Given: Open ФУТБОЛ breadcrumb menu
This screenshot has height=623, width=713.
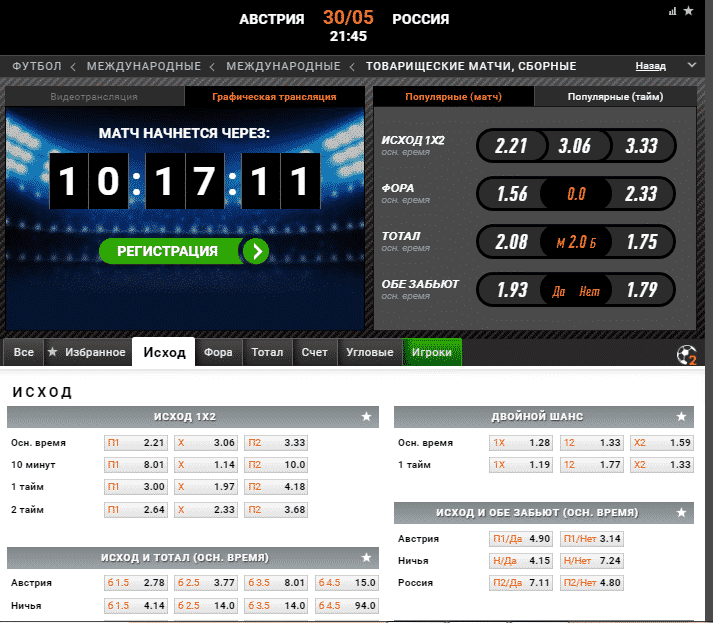Looking at the screenshot, I should pyautogui.click(x=37, y=66).
